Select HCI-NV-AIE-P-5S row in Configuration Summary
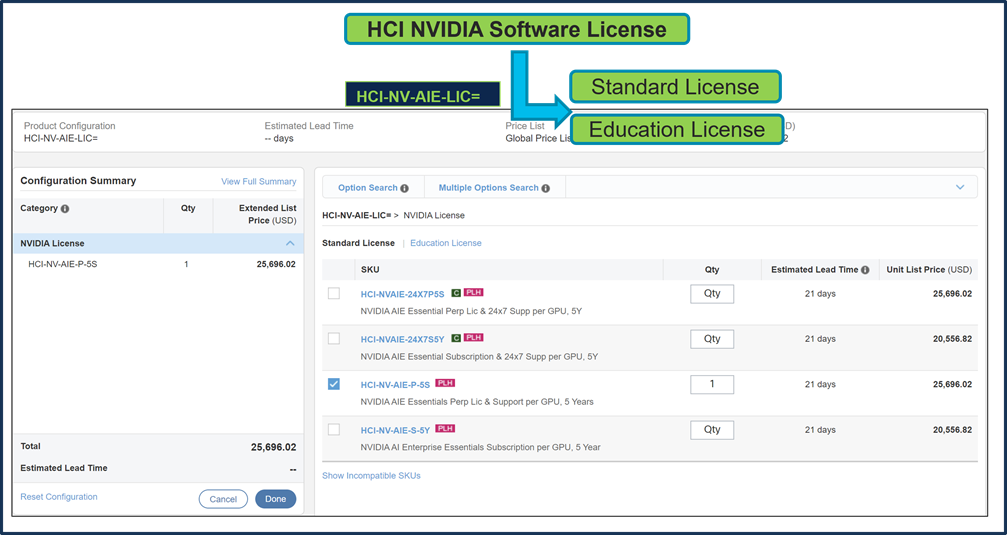Viewport: 1007px width, 535px height. pos(159,264)
